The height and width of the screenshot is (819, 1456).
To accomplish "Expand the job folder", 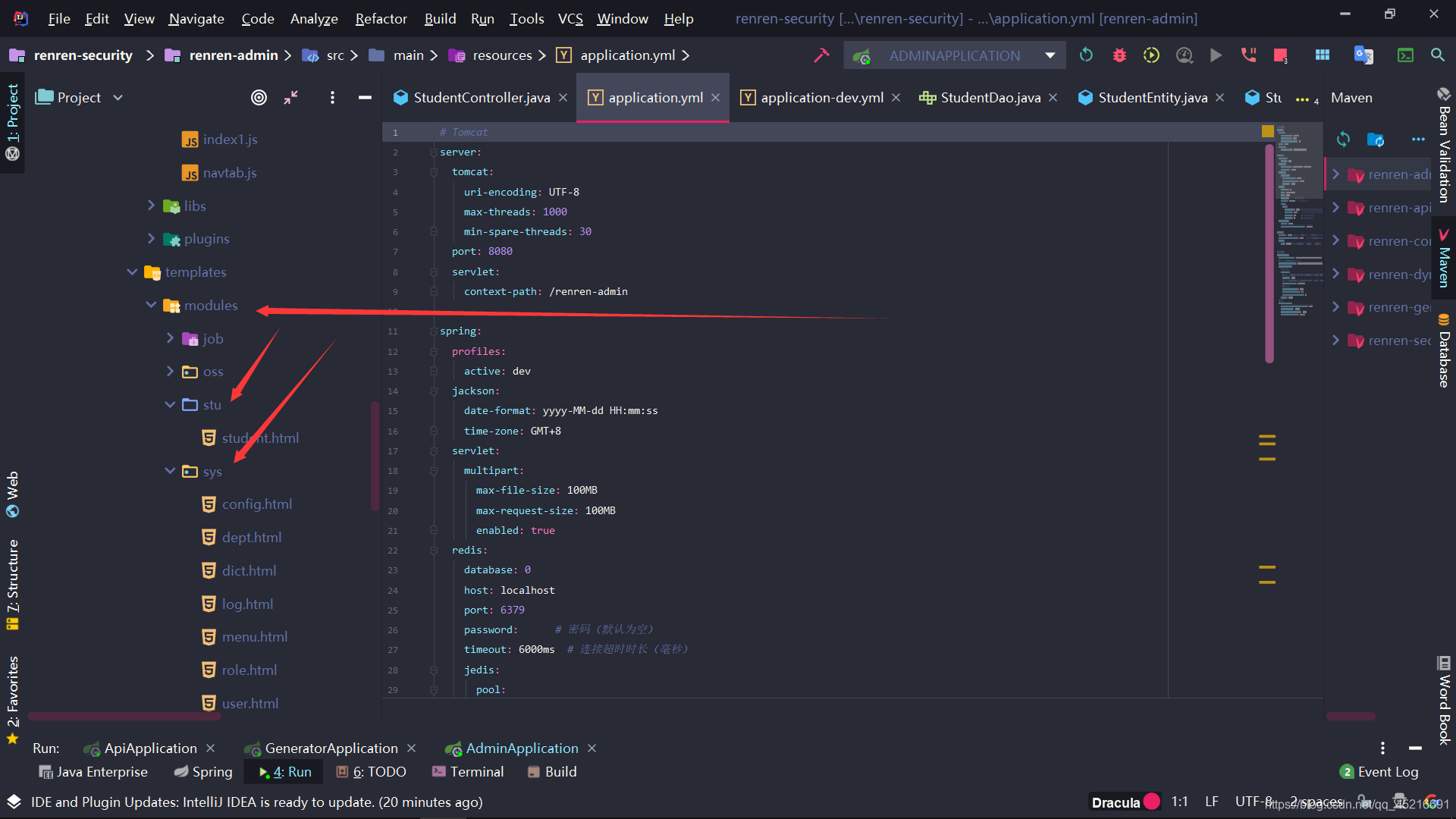I will [170, 338].
